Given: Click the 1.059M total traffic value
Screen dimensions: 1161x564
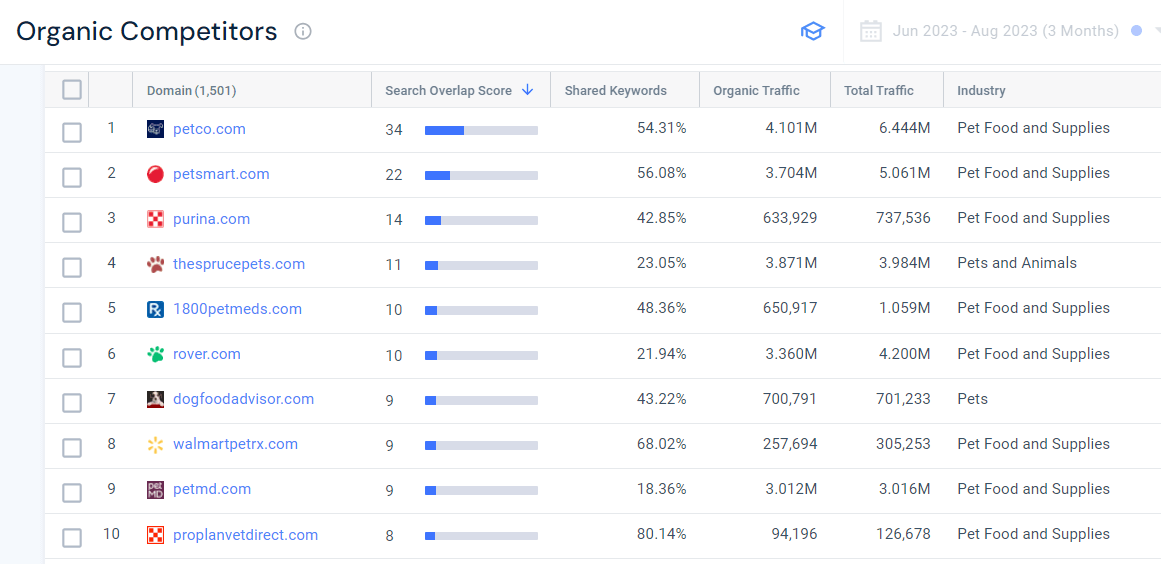Looking at the screenshot, I should tap(905, 308).
